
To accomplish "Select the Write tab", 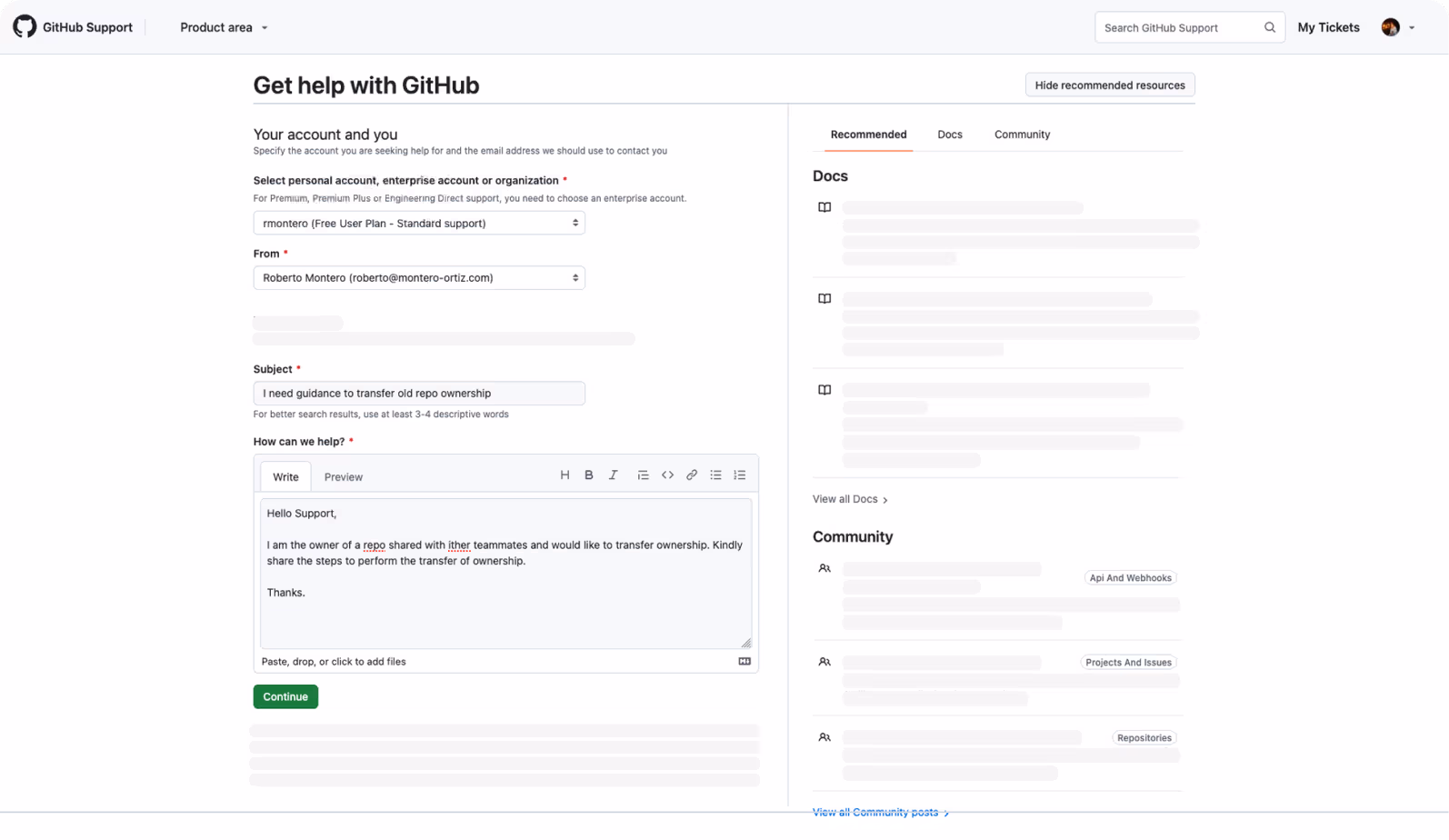I will 285,477.
